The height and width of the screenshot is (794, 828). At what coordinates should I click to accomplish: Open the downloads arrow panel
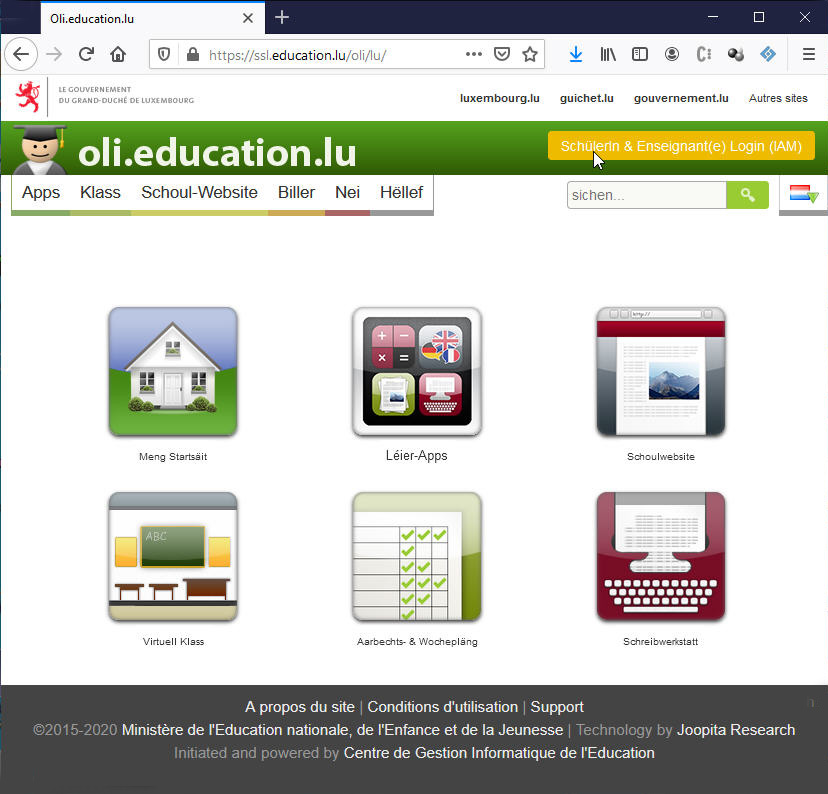click(576, 54)
